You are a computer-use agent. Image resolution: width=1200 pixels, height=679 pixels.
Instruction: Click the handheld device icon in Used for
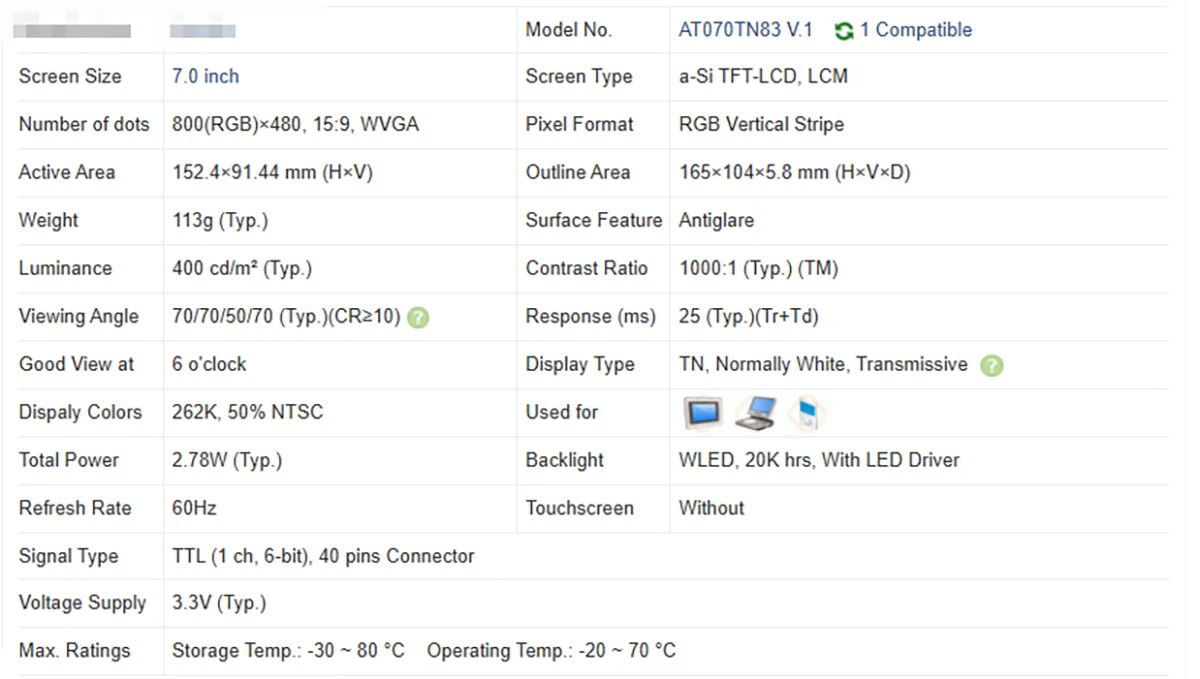point(806,413)
